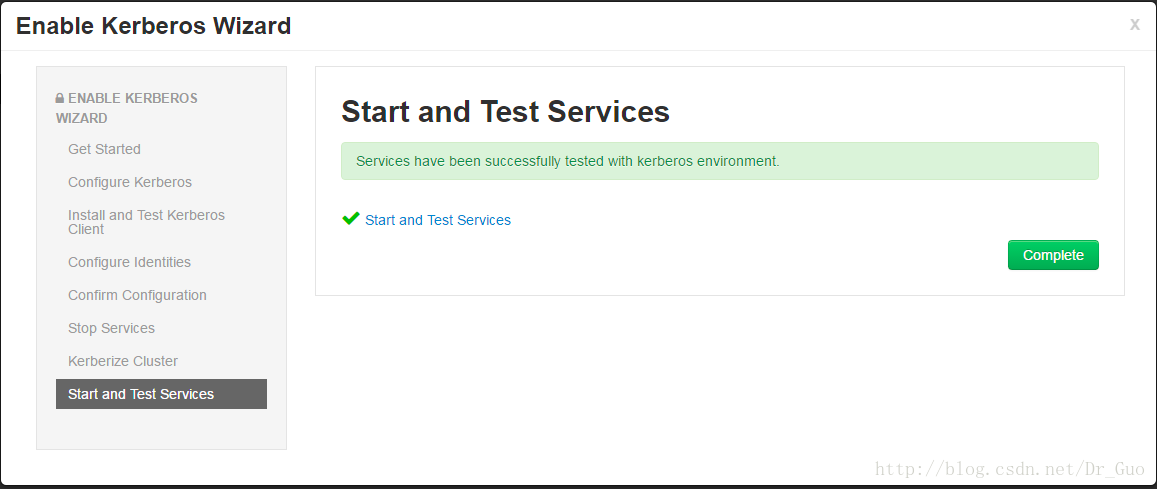Image resolution: width=1157 pixels, height=489 pixels.
Task: Open the Start and Test Services link
Action: coord(438,220)
